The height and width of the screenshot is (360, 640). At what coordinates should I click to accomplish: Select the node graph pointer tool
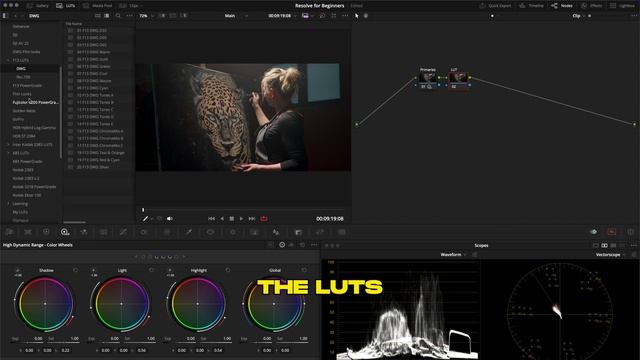click(357, 16)
